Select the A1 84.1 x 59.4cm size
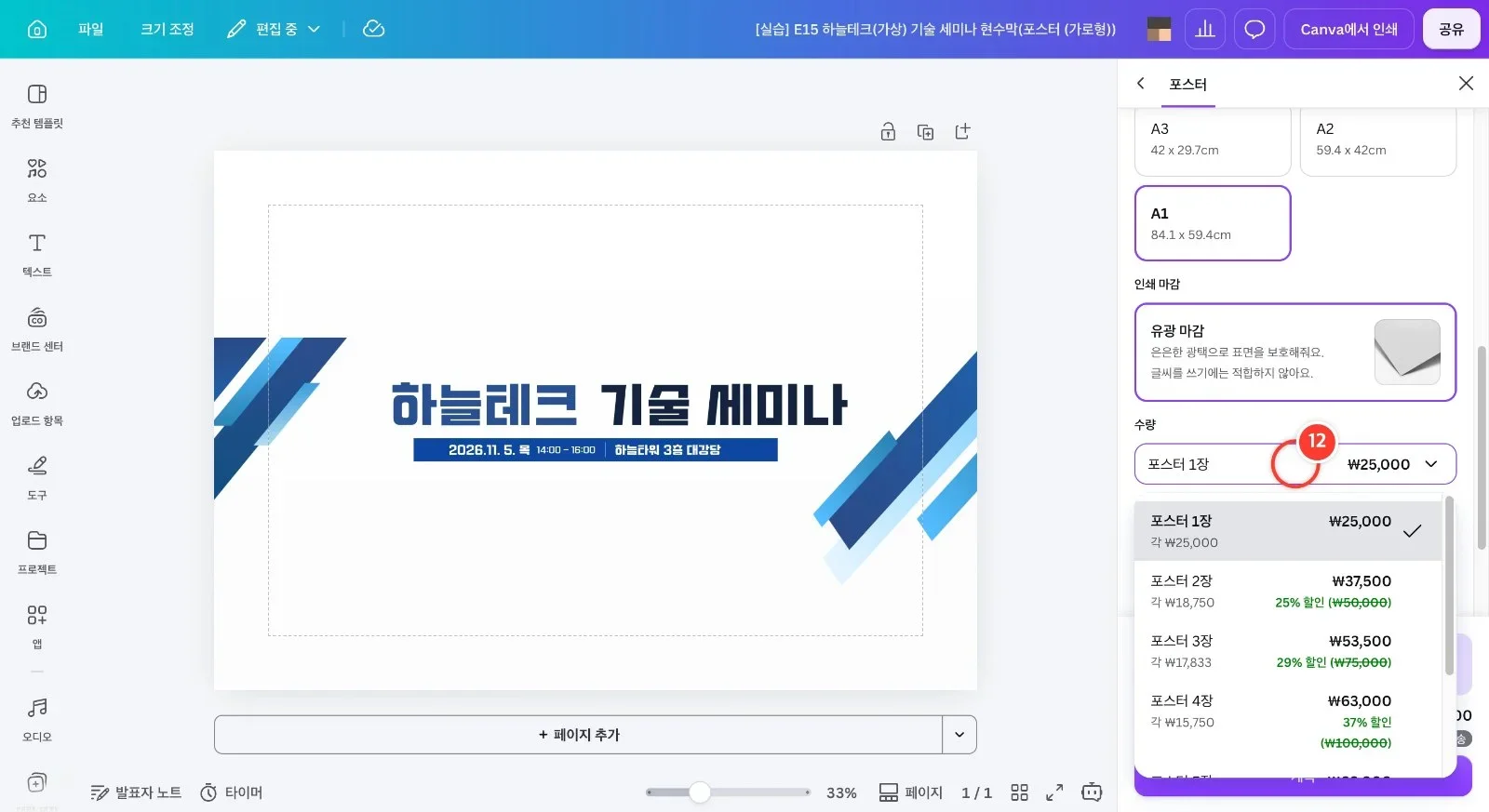Viewport: 1489px width, 812px height. 1213,223
